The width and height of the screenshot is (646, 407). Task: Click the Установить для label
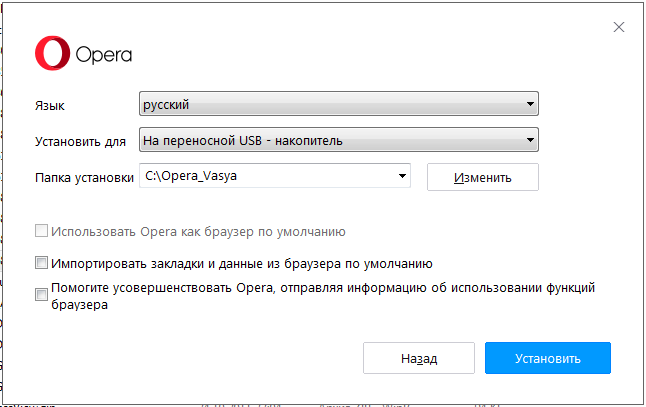(x=80, y=142)
